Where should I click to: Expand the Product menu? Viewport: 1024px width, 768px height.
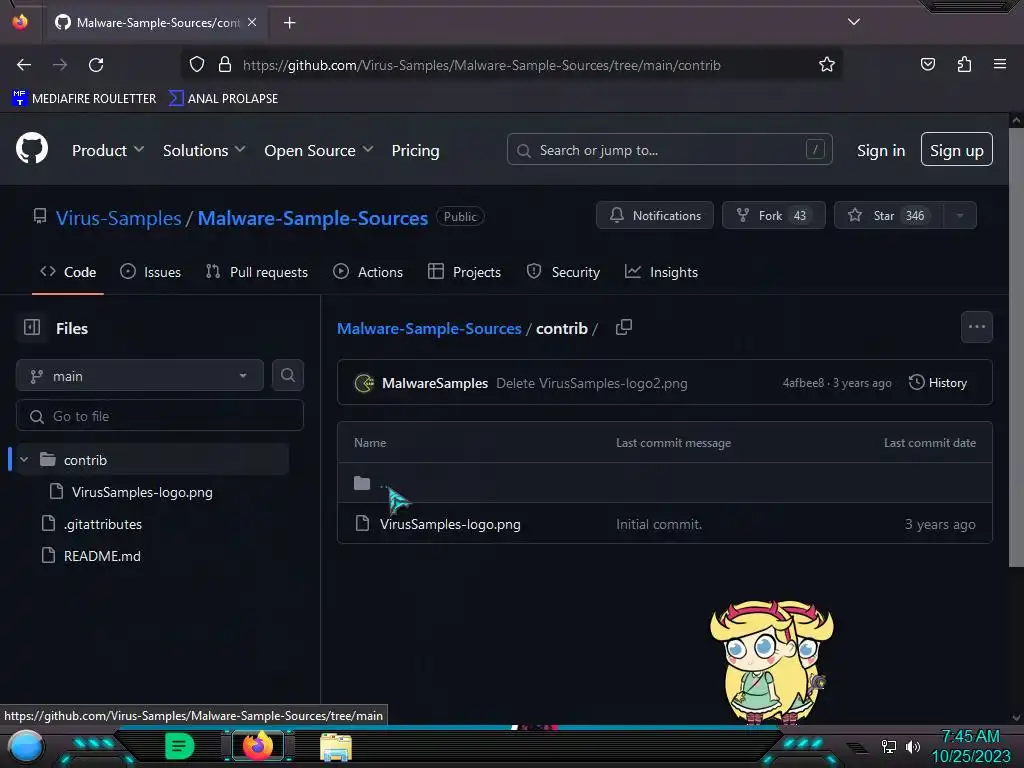coord(108,150)
